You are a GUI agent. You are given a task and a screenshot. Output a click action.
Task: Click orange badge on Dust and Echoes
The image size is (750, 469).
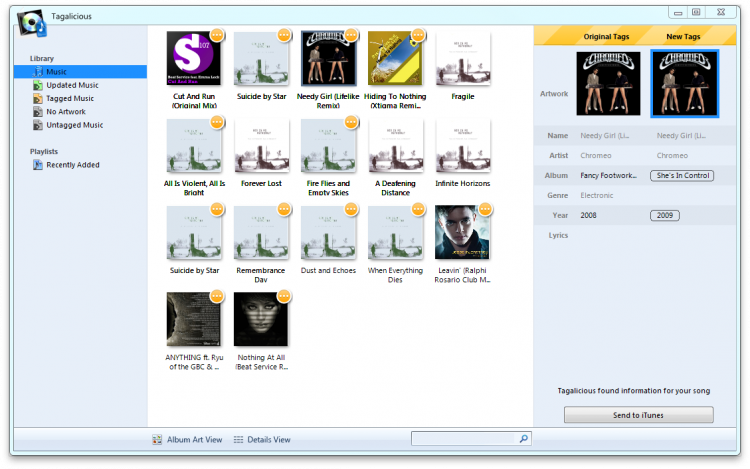coord(351,209)
